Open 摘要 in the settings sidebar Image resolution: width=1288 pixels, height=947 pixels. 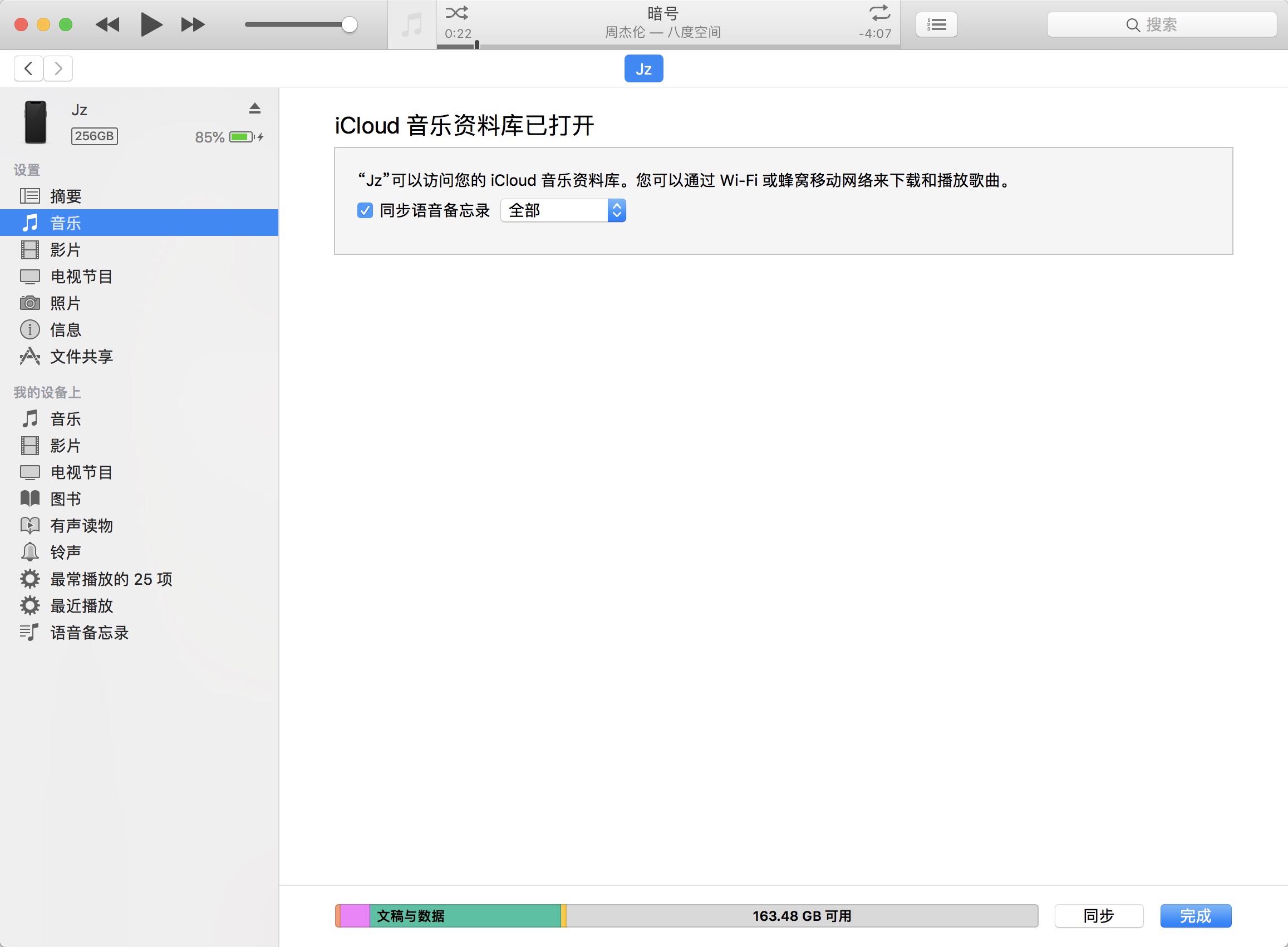(x=65, y=196)
